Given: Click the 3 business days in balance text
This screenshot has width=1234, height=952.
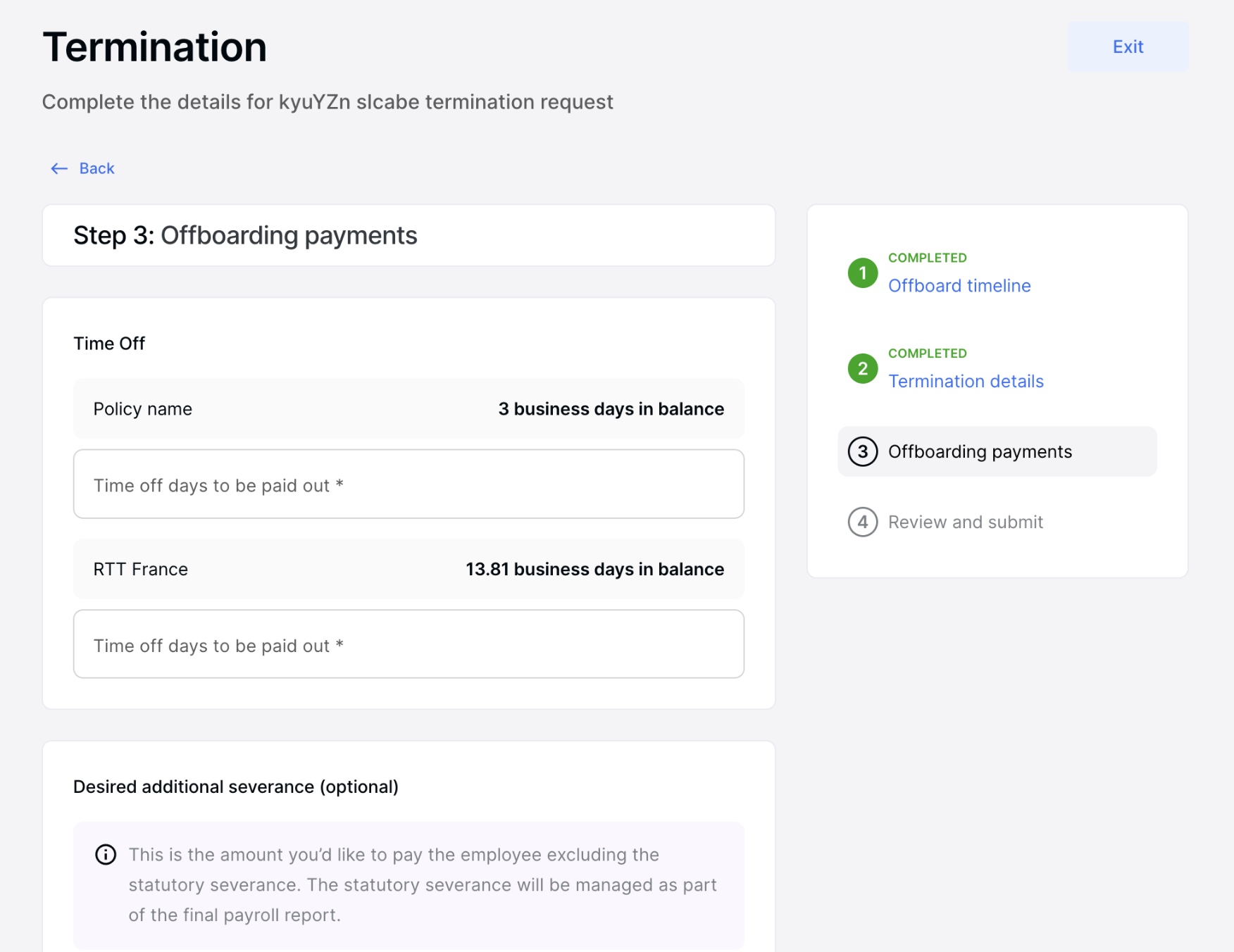Looking at the screenshot, I should point(611,408).
